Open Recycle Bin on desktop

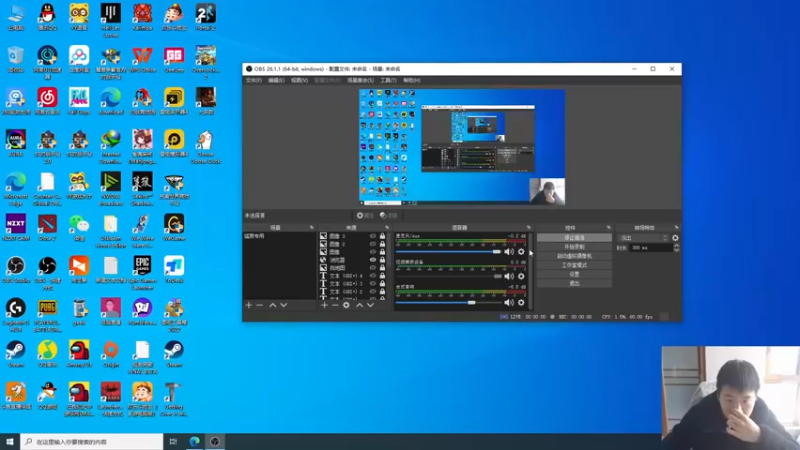click(x=16, y=59)
